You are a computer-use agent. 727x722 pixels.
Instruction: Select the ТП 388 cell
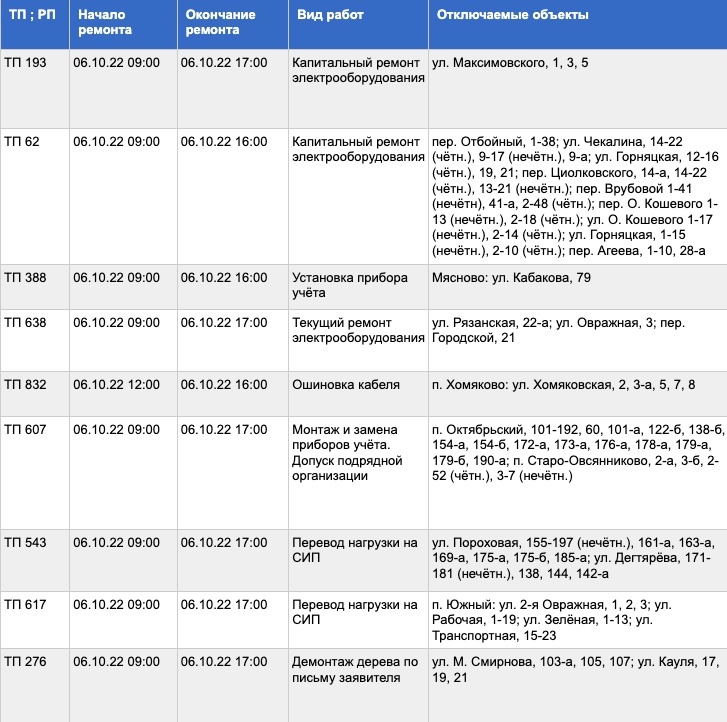click(x=26, y=278)
